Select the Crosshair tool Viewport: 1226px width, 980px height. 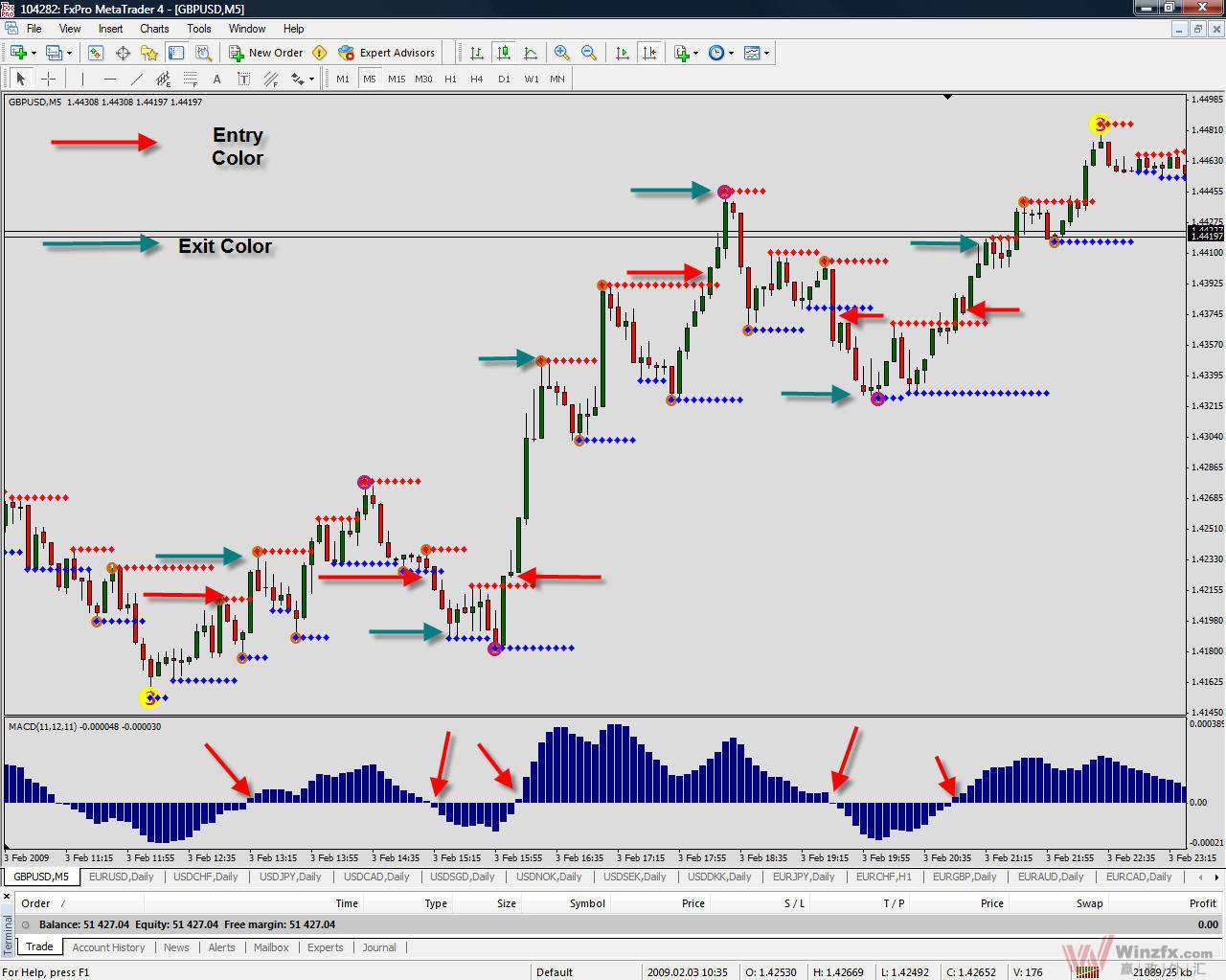(x=48, y=79)
